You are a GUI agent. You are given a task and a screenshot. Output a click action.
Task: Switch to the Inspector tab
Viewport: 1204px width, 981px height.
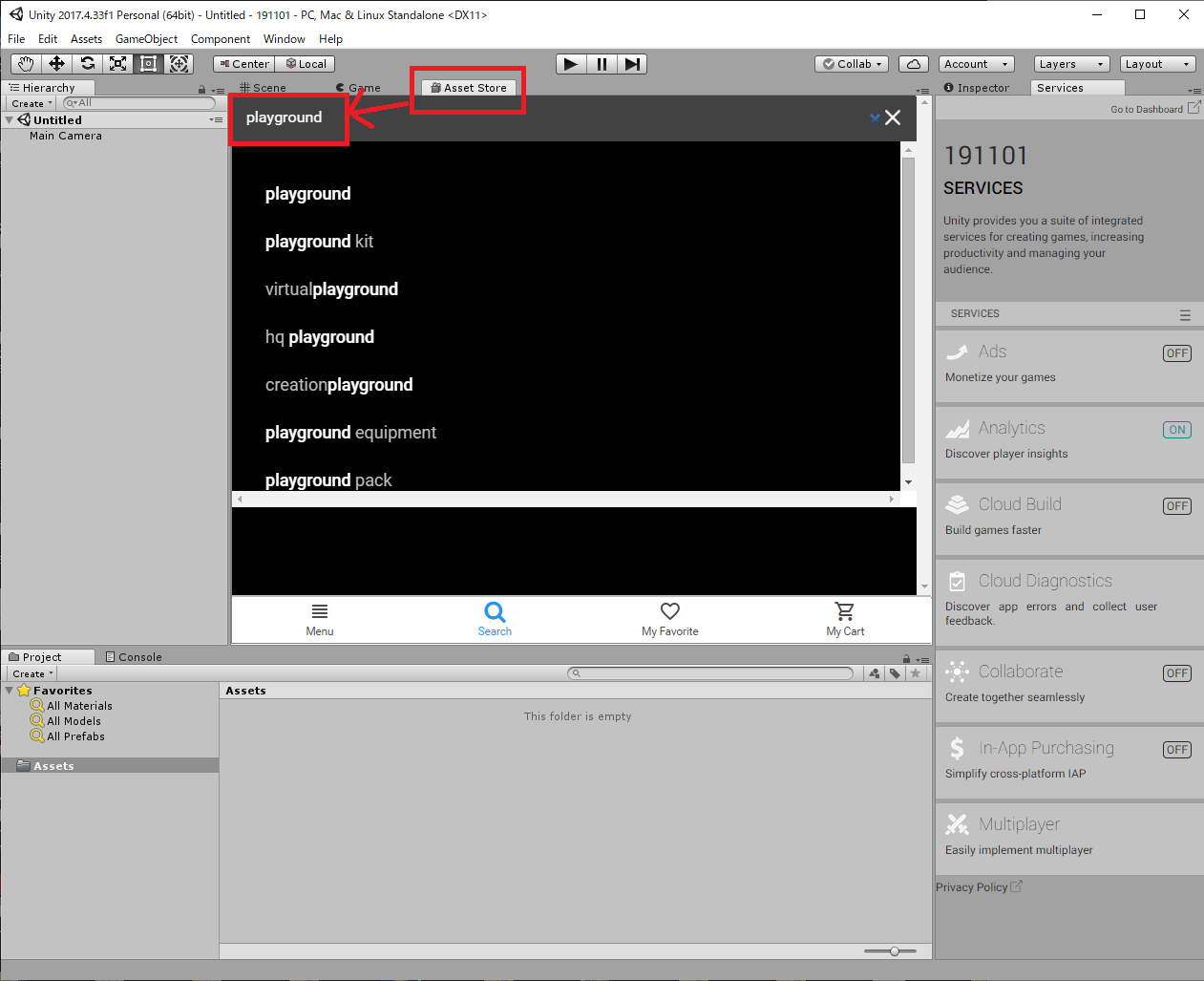pos(977,88)
